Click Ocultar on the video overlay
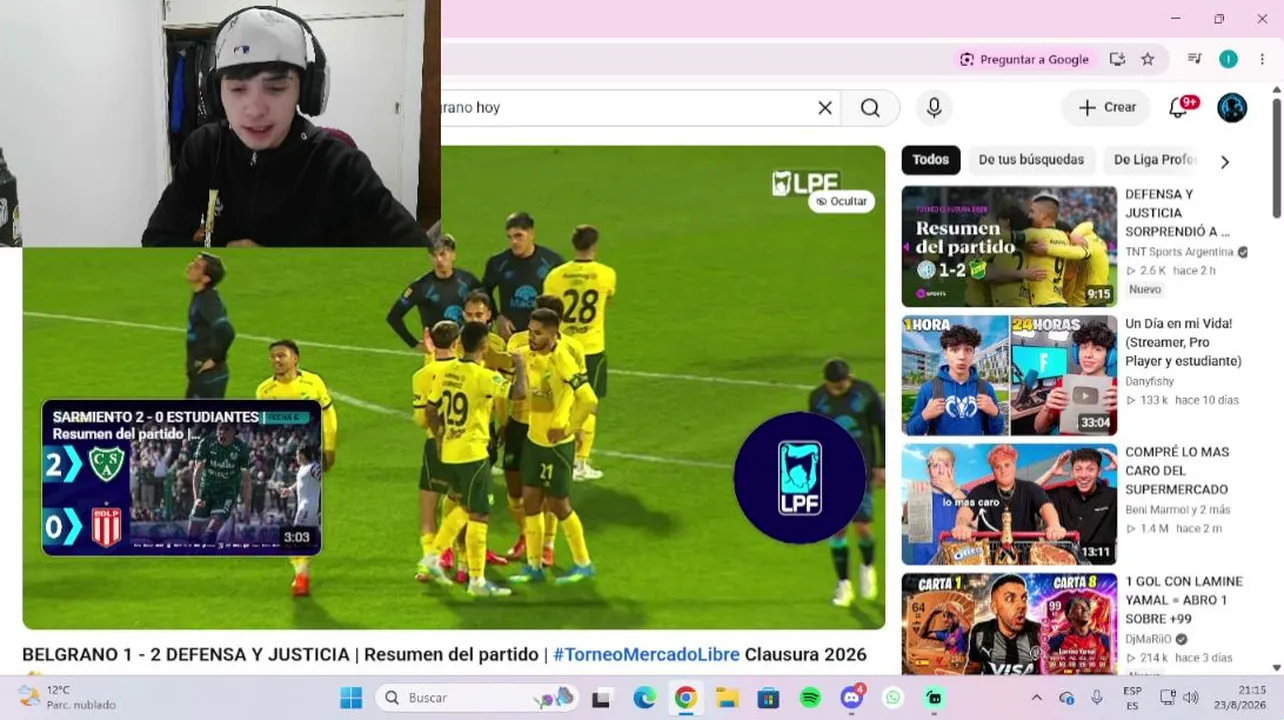The width and height of the screenshot is (1284, 720). click(x=841, y=202)
